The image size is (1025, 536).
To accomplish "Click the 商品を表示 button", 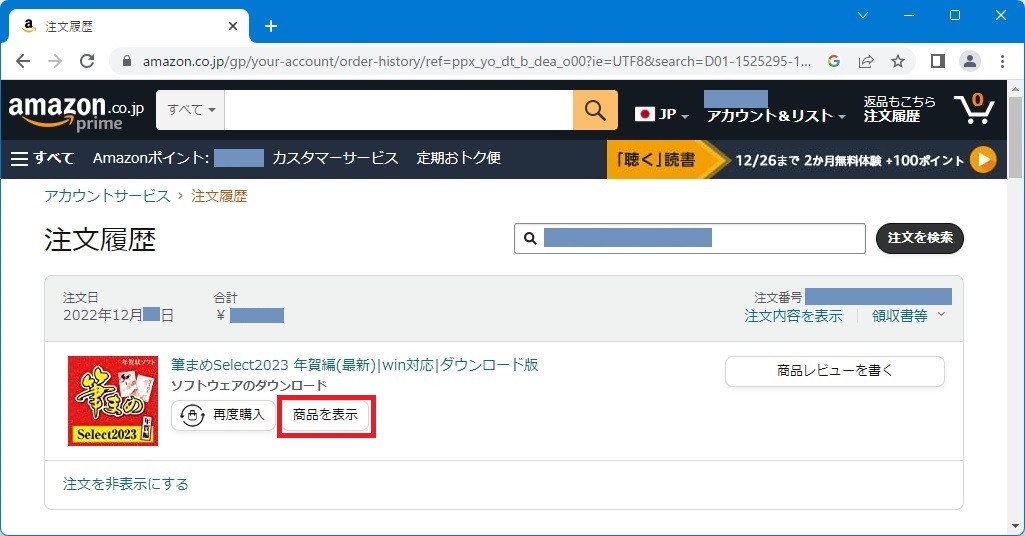I will tap(326, 415).
